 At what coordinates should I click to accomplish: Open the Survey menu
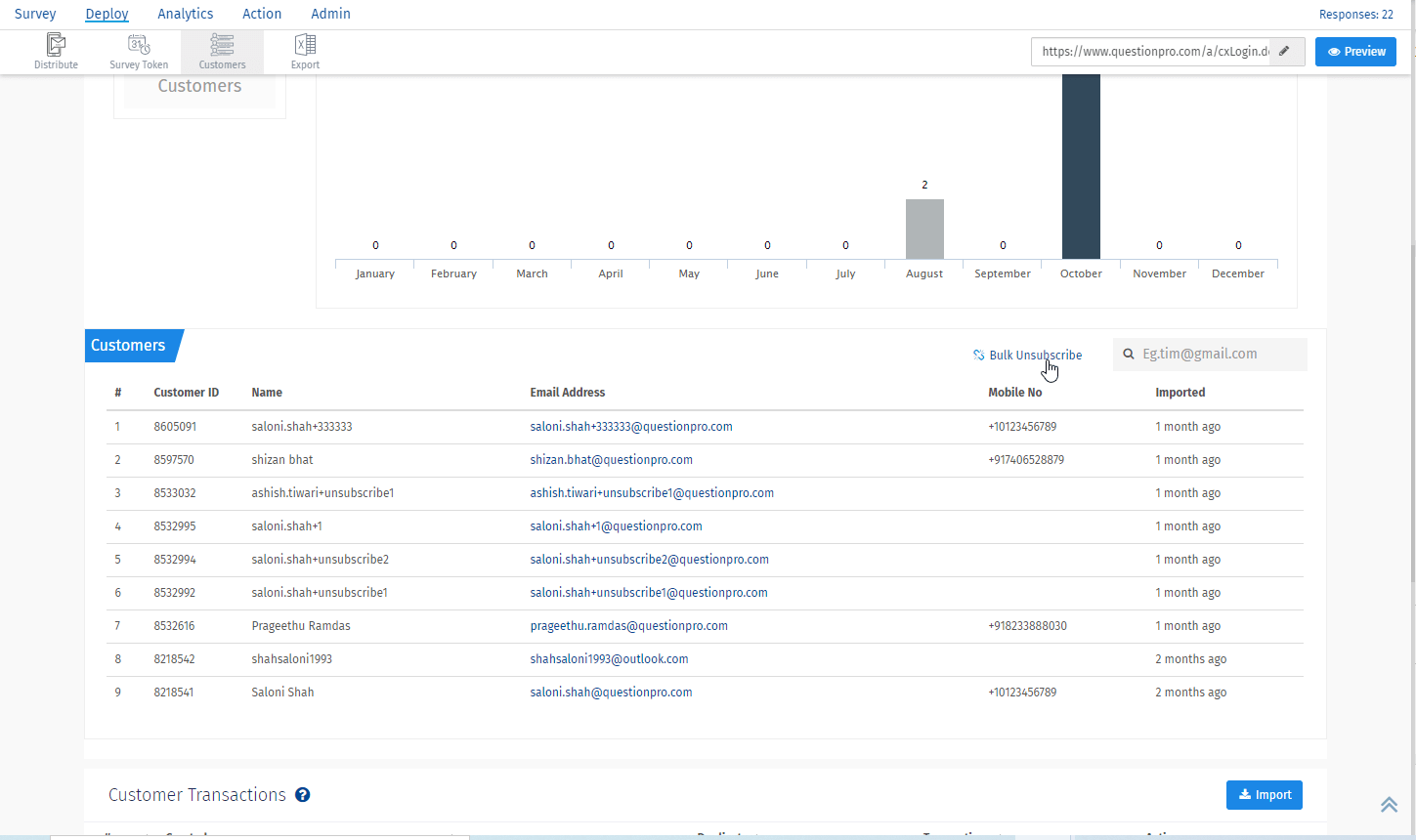[x=35, y=14]
